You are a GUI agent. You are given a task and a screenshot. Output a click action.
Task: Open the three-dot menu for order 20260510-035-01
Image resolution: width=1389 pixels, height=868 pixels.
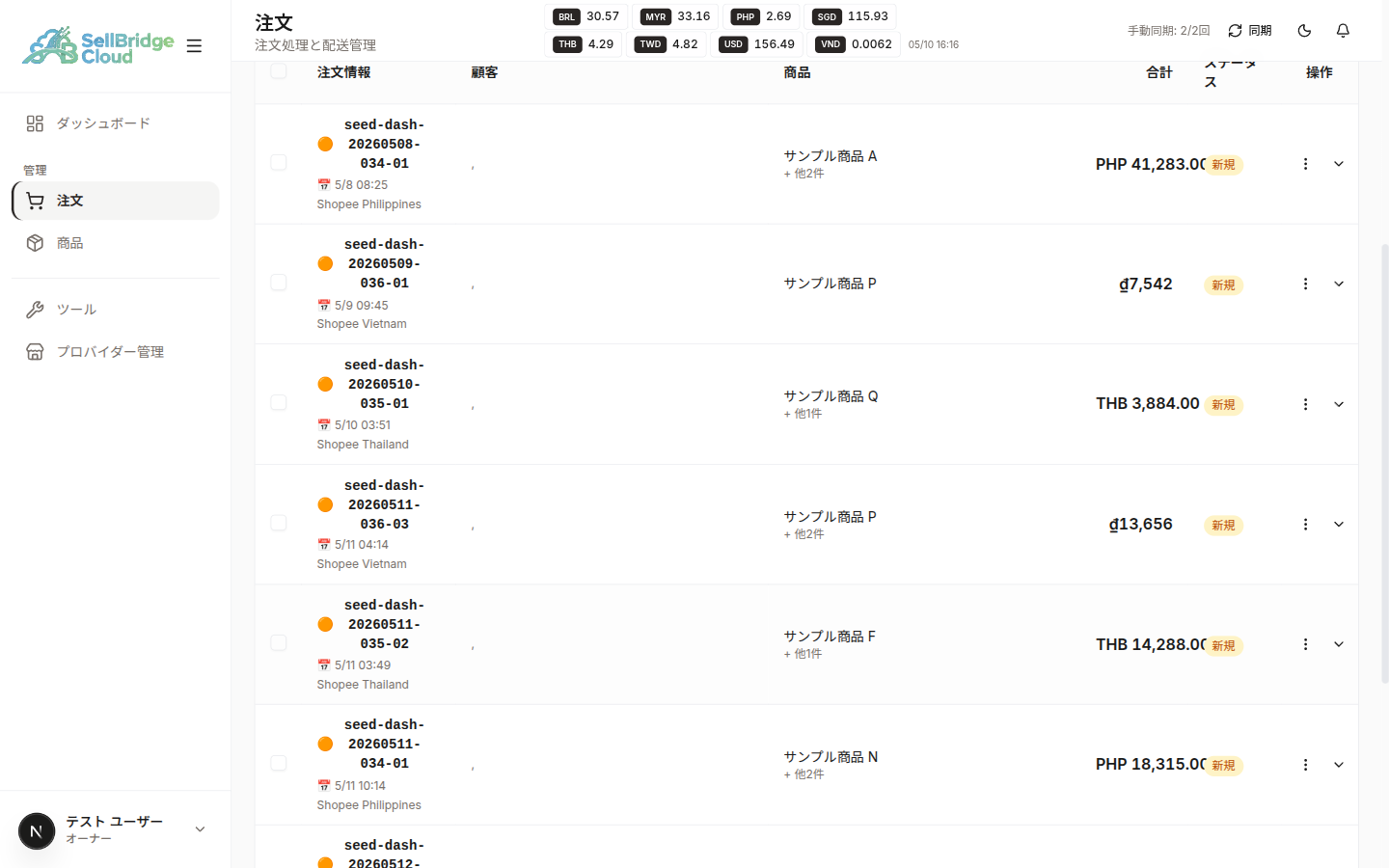tap(1305, 404)
